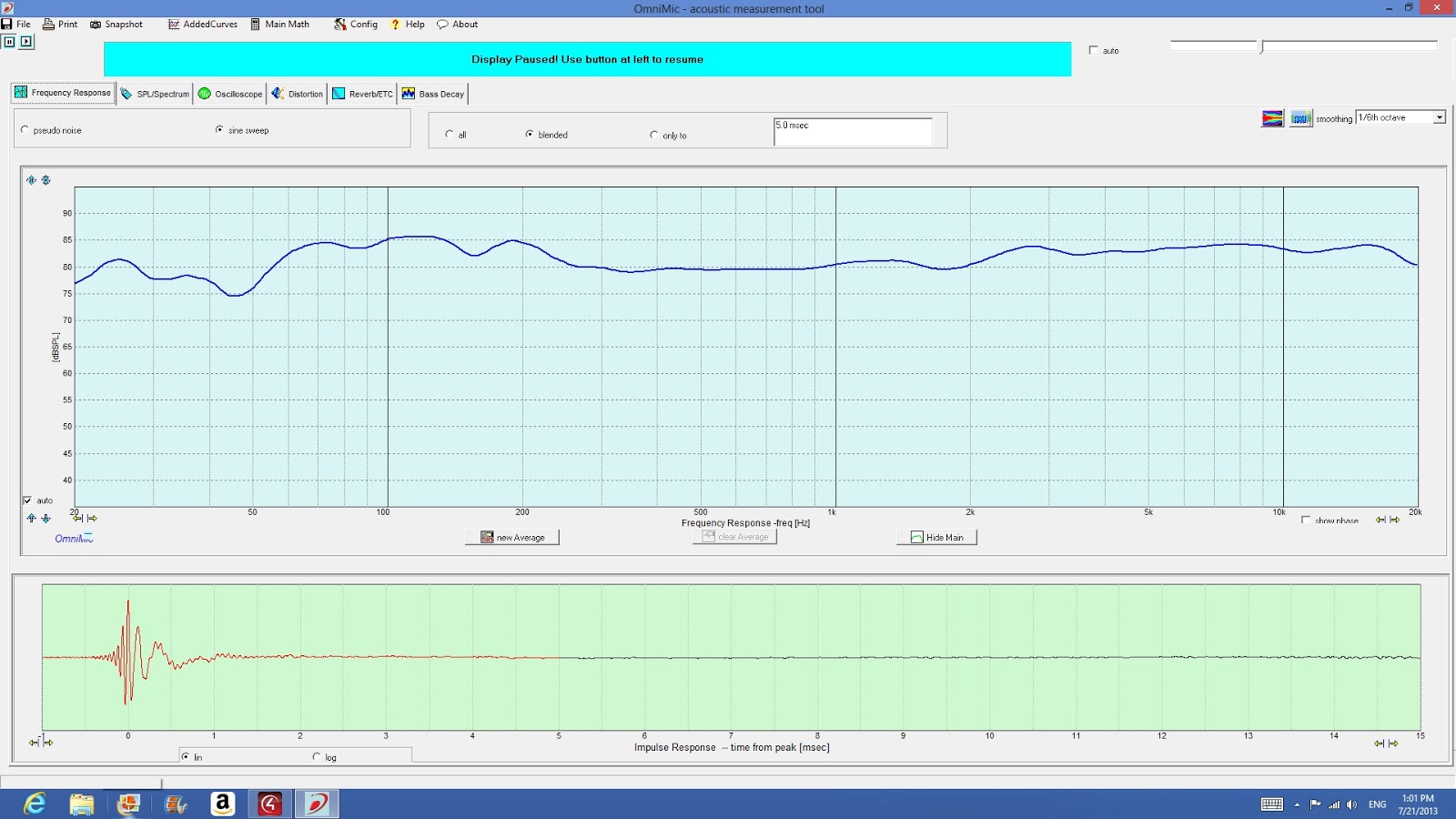Click the new Average button
The height and width of the screenshot is (819, 1456).
tap(512, 538)
